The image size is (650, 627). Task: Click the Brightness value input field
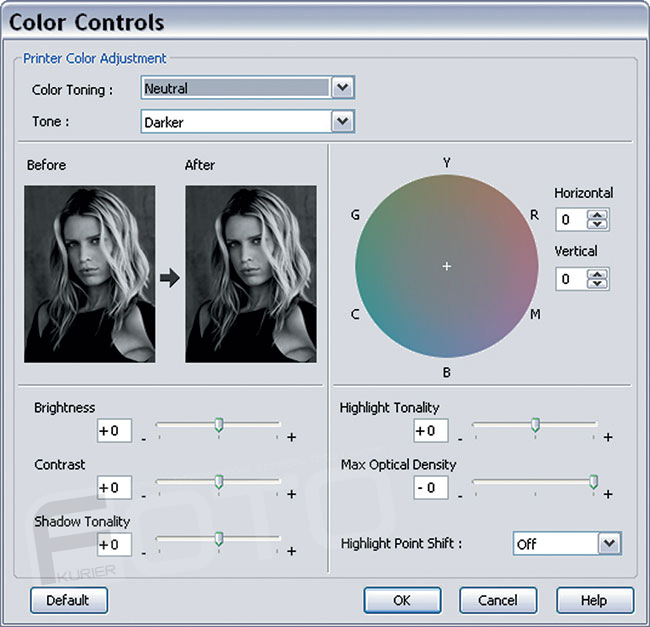tap(114, 431)
